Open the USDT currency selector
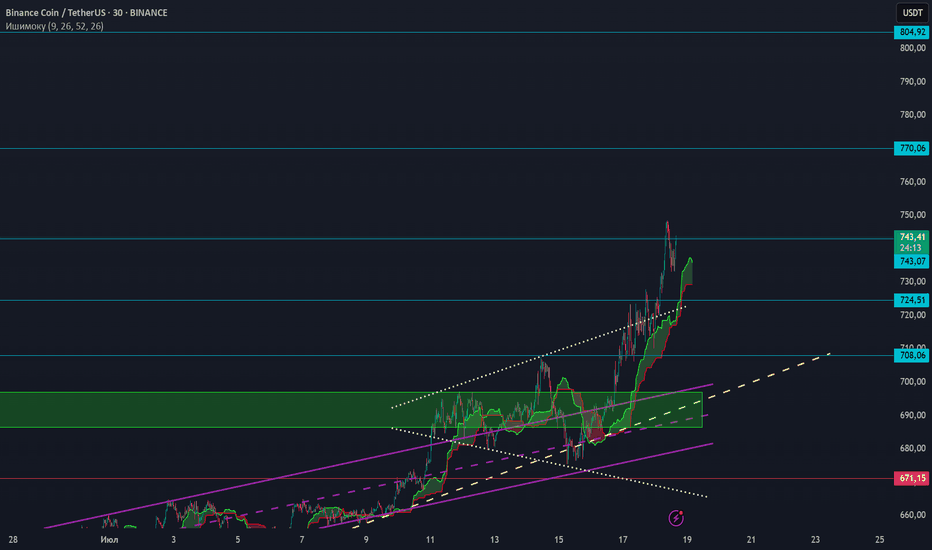The image size is (932, 550). coord(912,12)
